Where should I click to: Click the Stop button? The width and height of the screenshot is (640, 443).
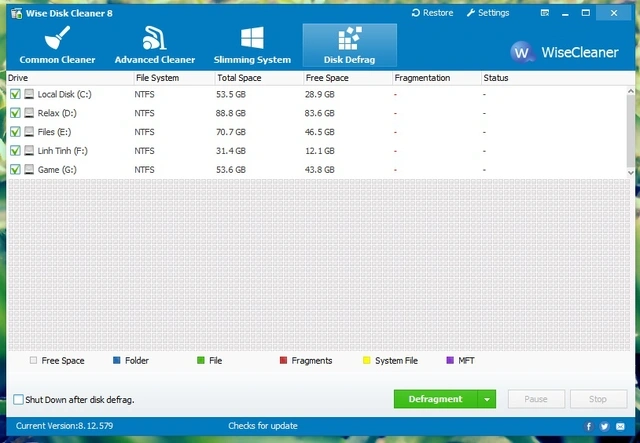(598, 399)
